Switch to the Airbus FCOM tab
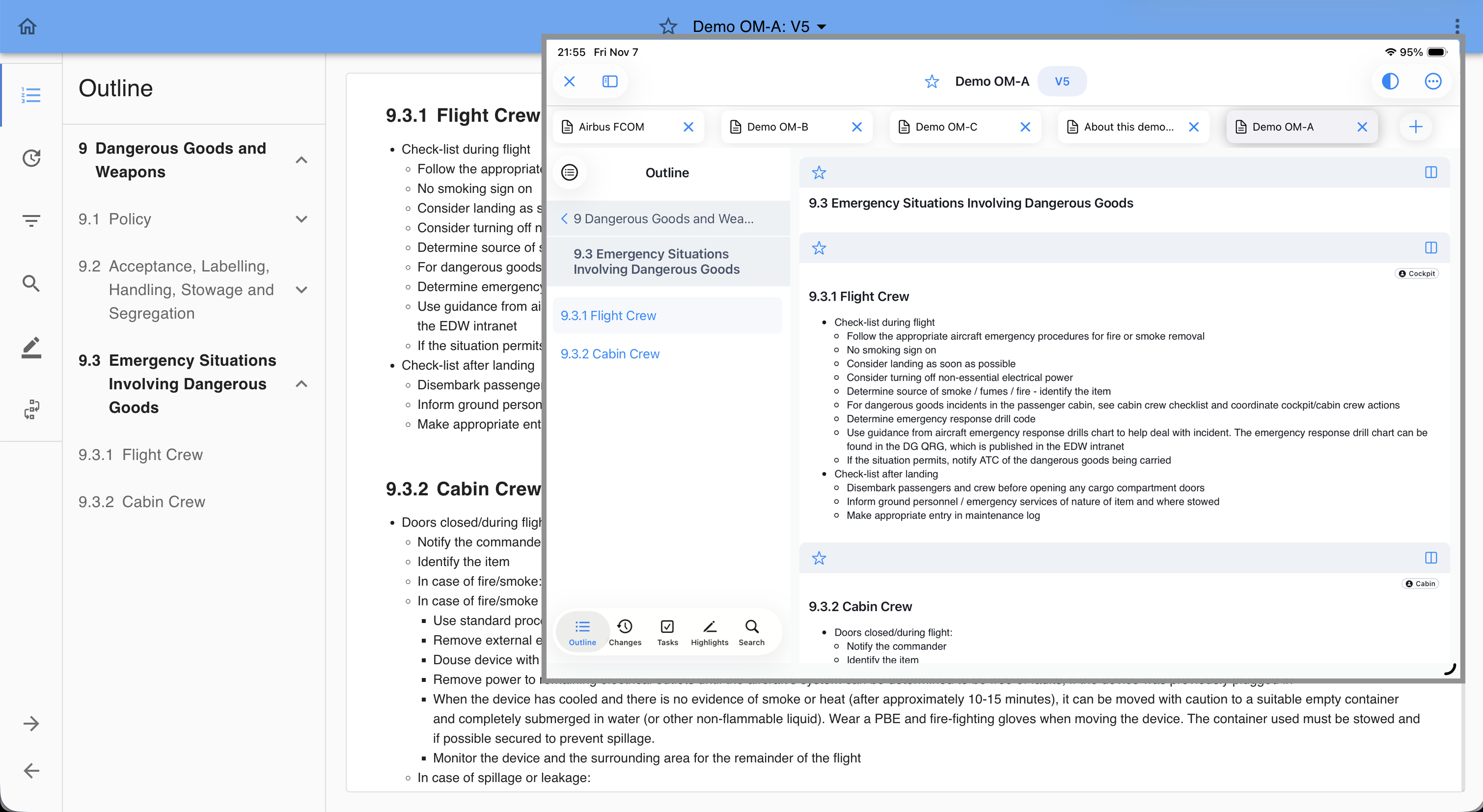 611,127
